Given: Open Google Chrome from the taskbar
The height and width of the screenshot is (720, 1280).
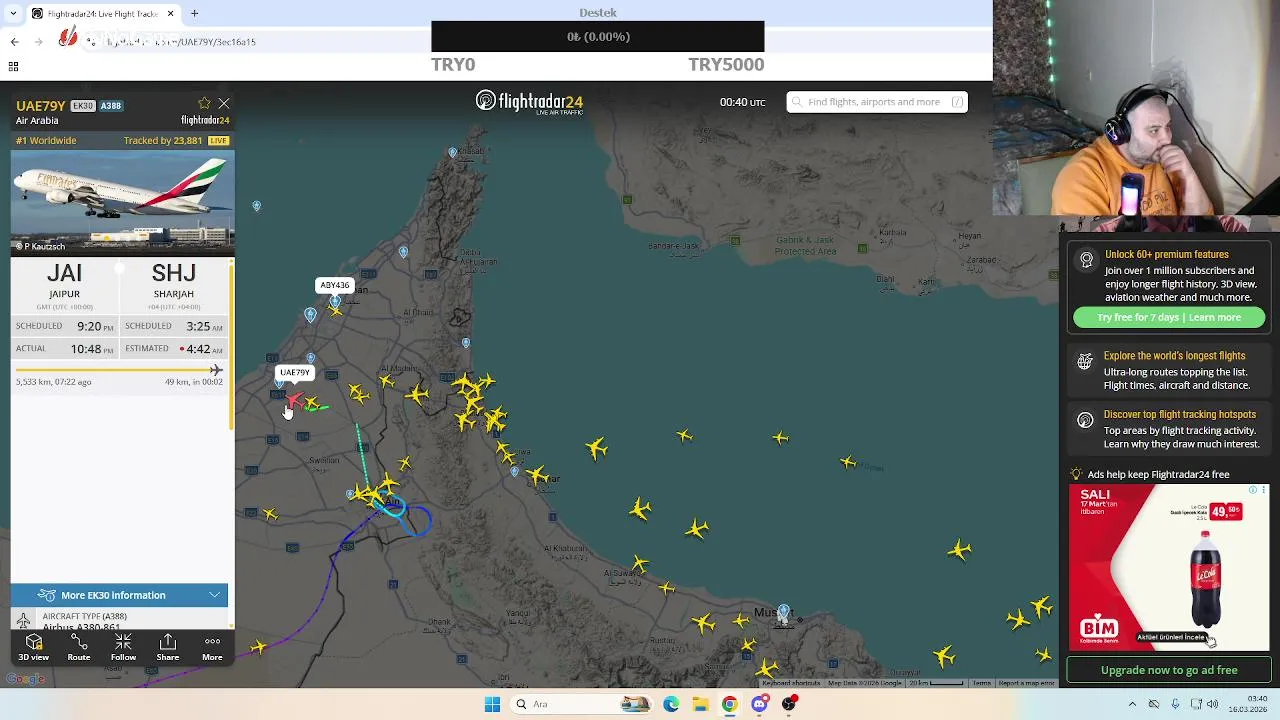Looking at the screenshot, I should [730, 704].
